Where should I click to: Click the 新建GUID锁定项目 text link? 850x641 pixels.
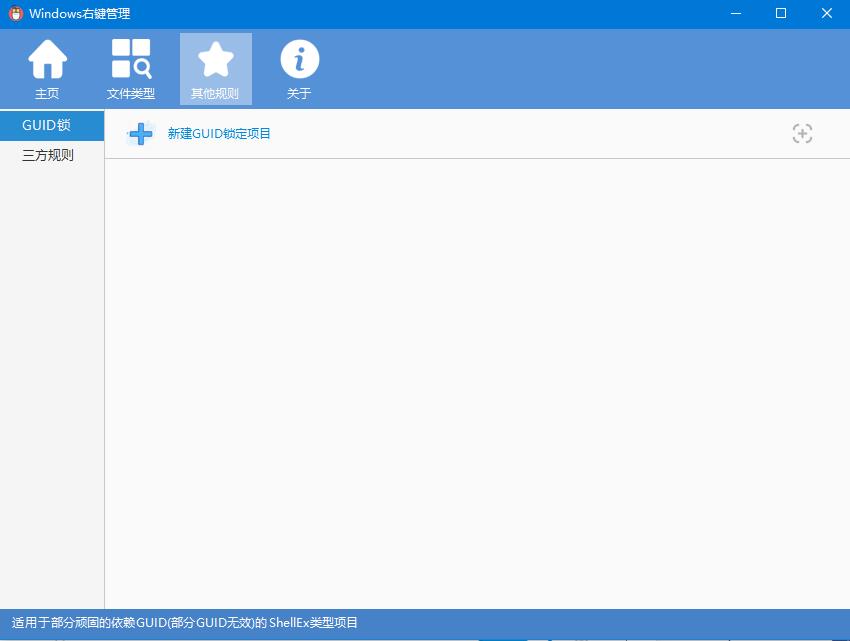[x=219, y=134]
